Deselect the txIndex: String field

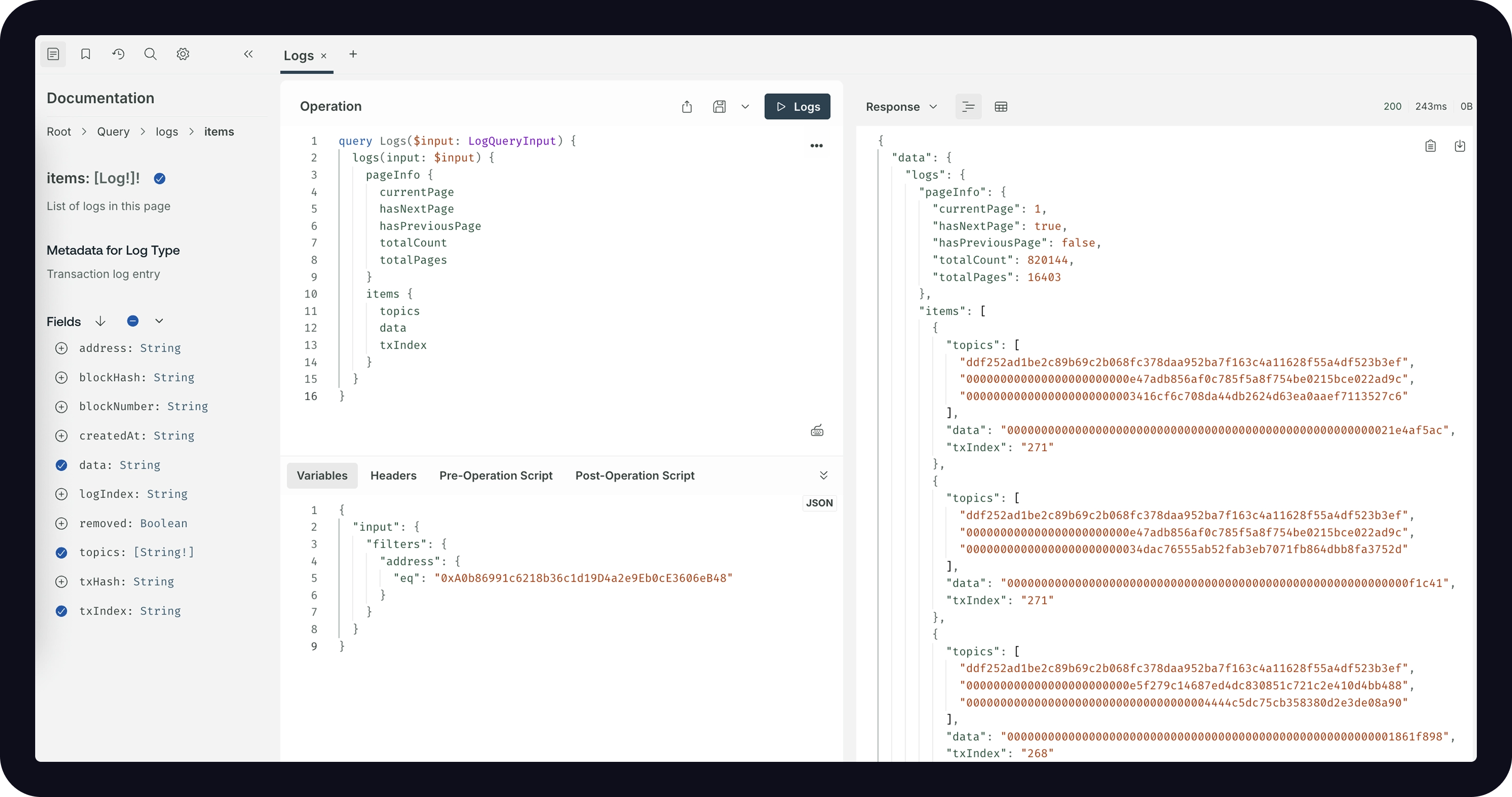(x=62, y=611)
